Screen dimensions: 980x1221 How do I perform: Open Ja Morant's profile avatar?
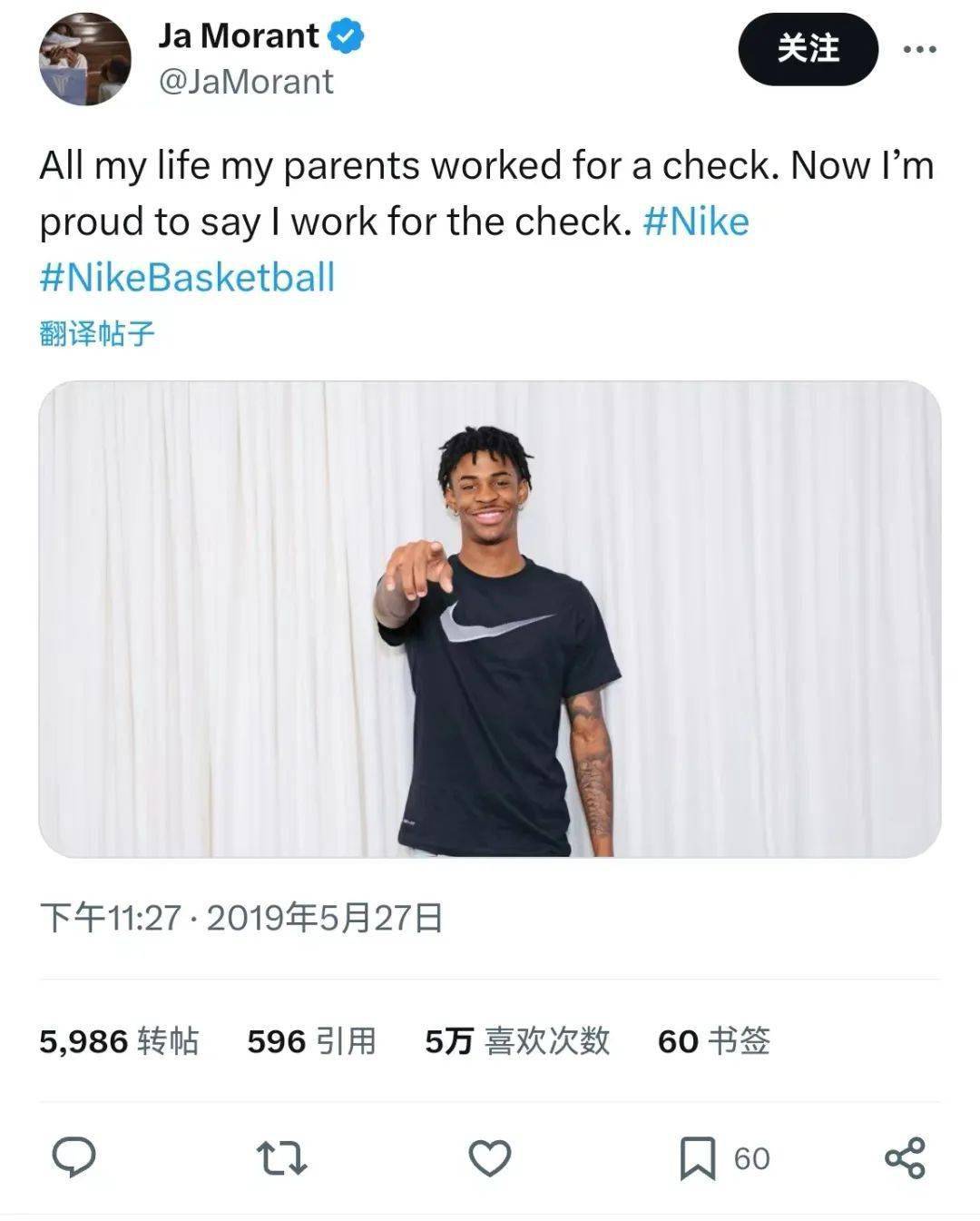84,59
